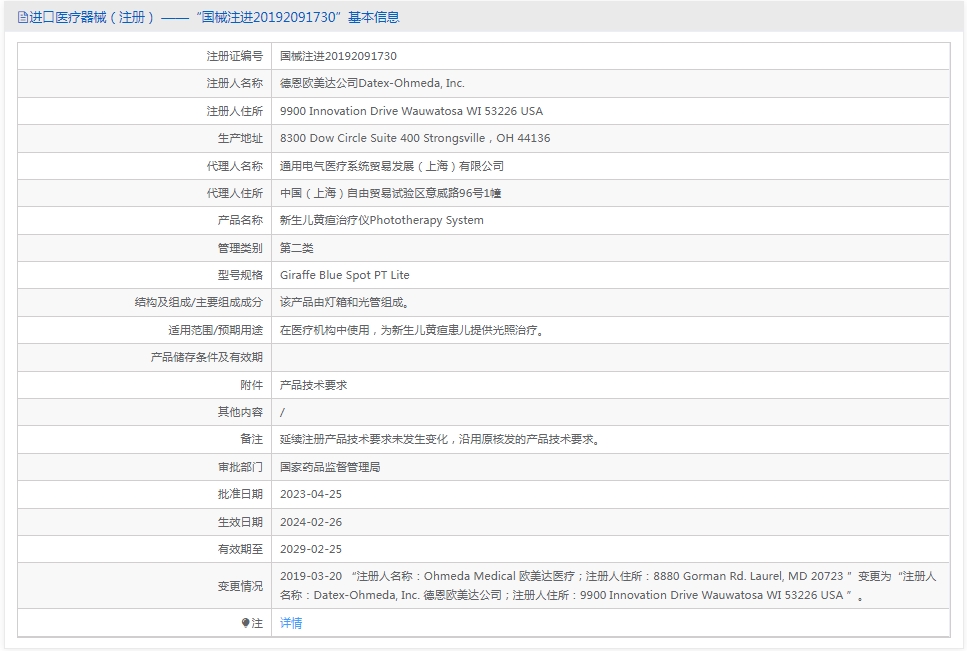Click the 注册证编号 label cell
Viewport: 967px width, 651px height.
(x=234, y=56)
